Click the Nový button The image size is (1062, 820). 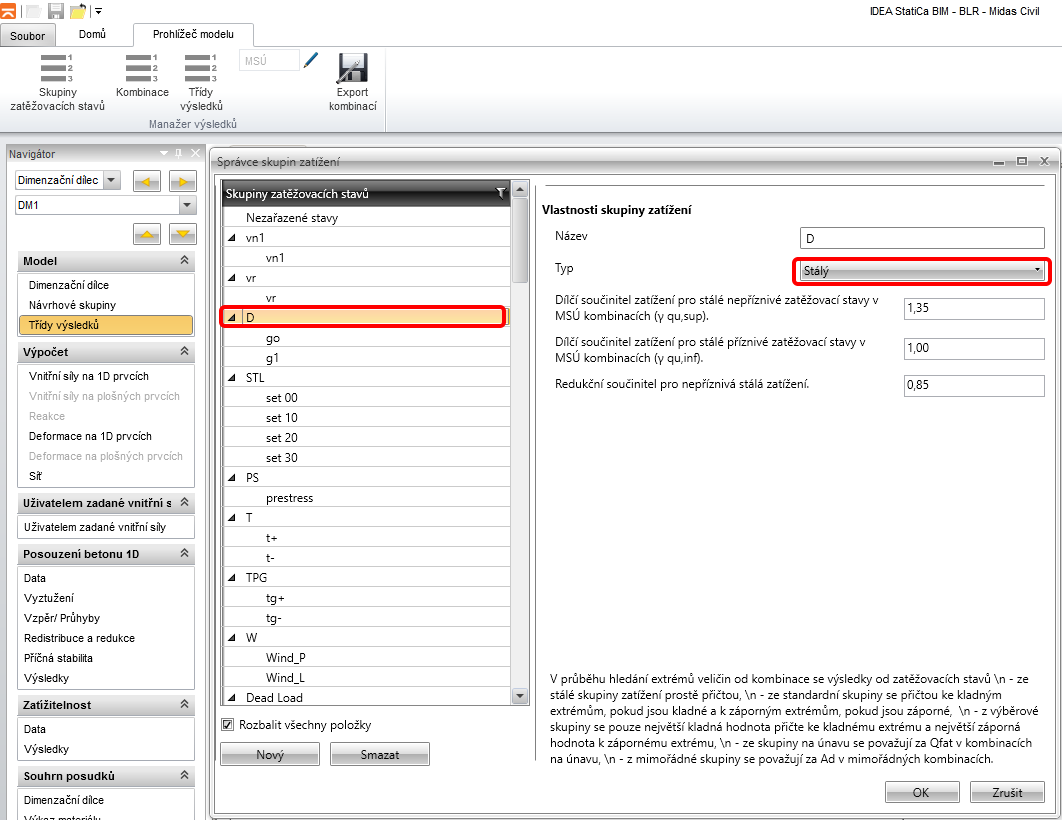pyautogui.click(x=270, y=755)
